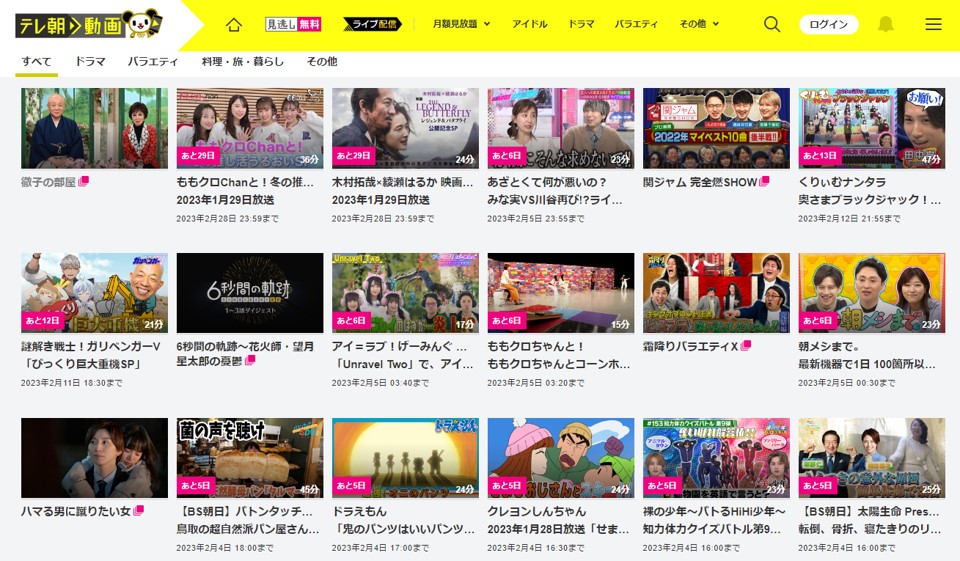Viewport: 960px width, 561px height.
Task: Click title 徹子の部屋
Action: [x=48, y=182]
